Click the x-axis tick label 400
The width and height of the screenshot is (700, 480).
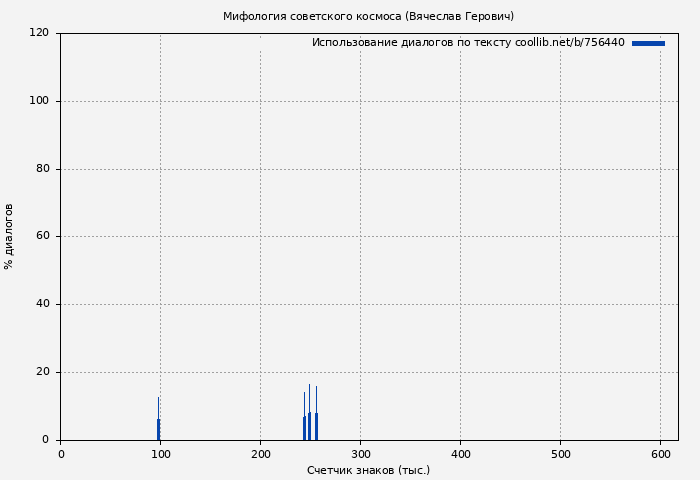pos(460,454)
